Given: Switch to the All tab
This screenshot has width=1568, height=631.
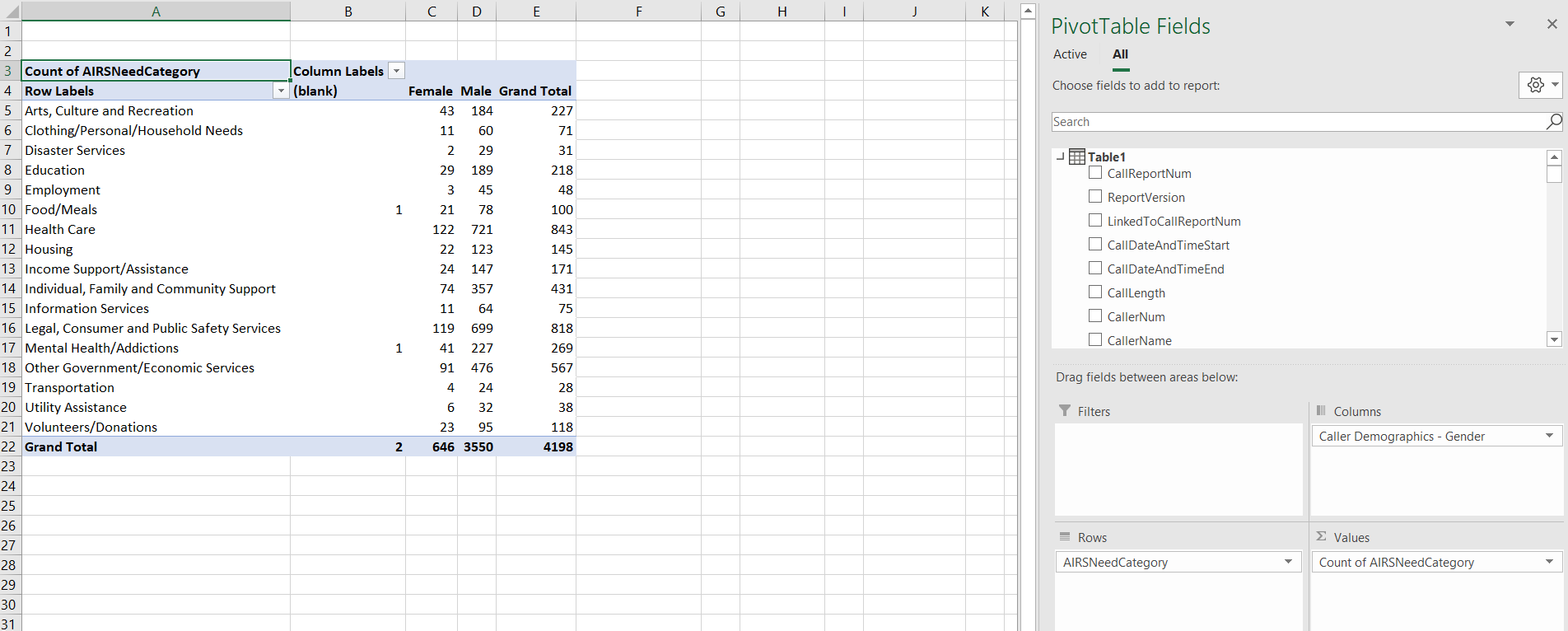Looking at the screenshot, I should [x=1120, y=54].
